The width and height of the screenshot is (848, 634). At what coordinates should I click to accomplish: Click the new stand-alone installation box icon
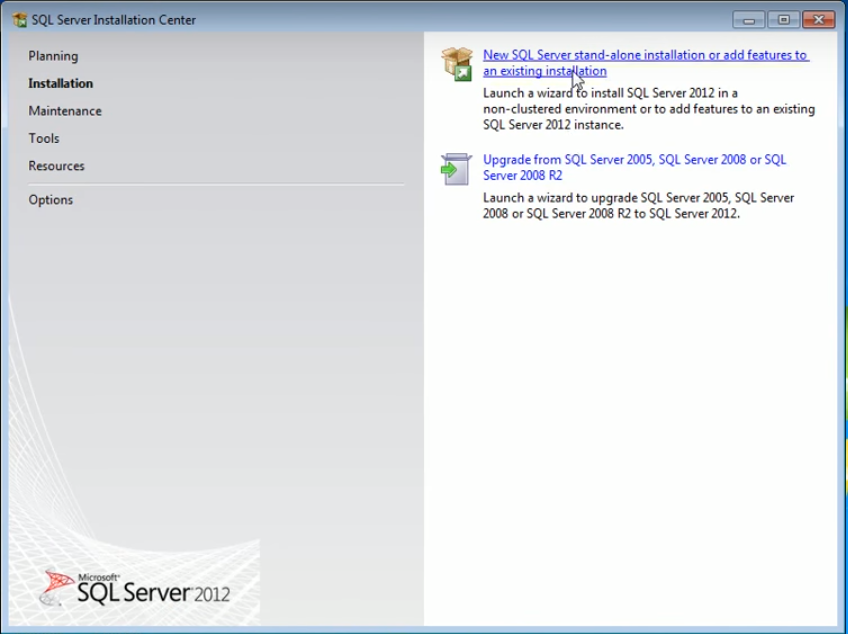[x=457, y=64]
